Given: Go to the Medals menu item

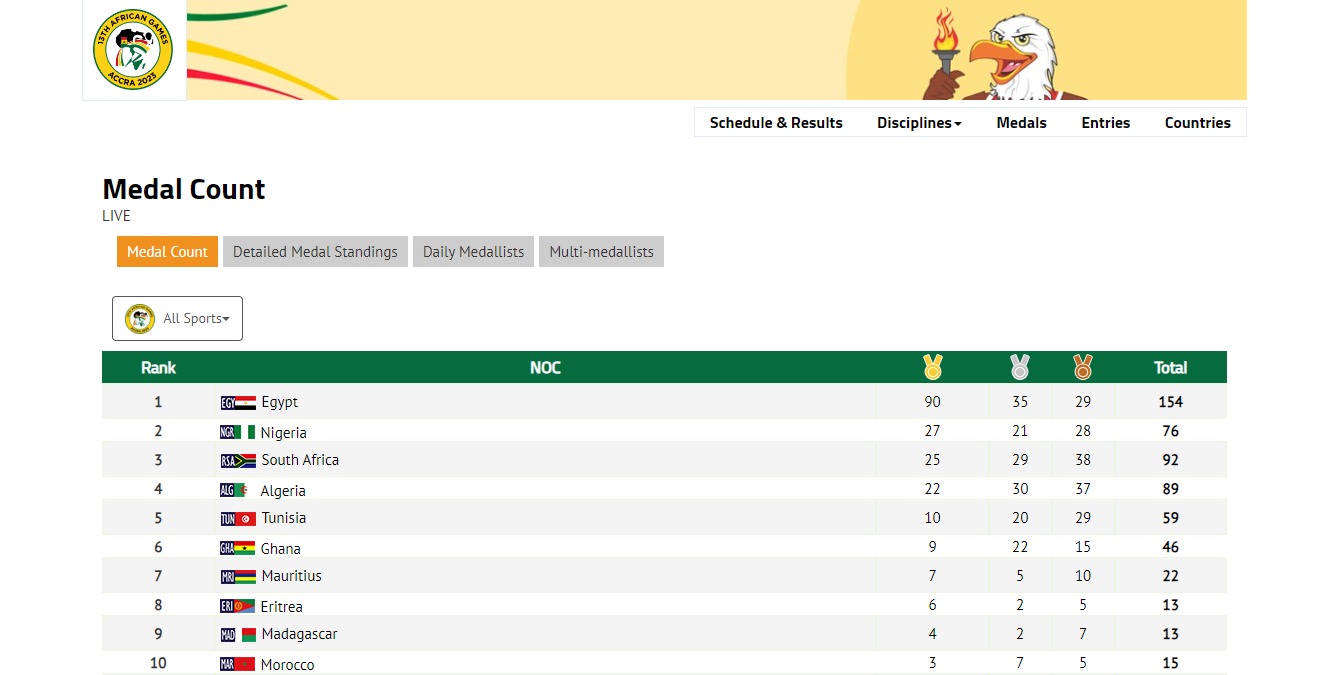Looking at the screenshot, I should pyautogui.click(x=1021, y=123).
